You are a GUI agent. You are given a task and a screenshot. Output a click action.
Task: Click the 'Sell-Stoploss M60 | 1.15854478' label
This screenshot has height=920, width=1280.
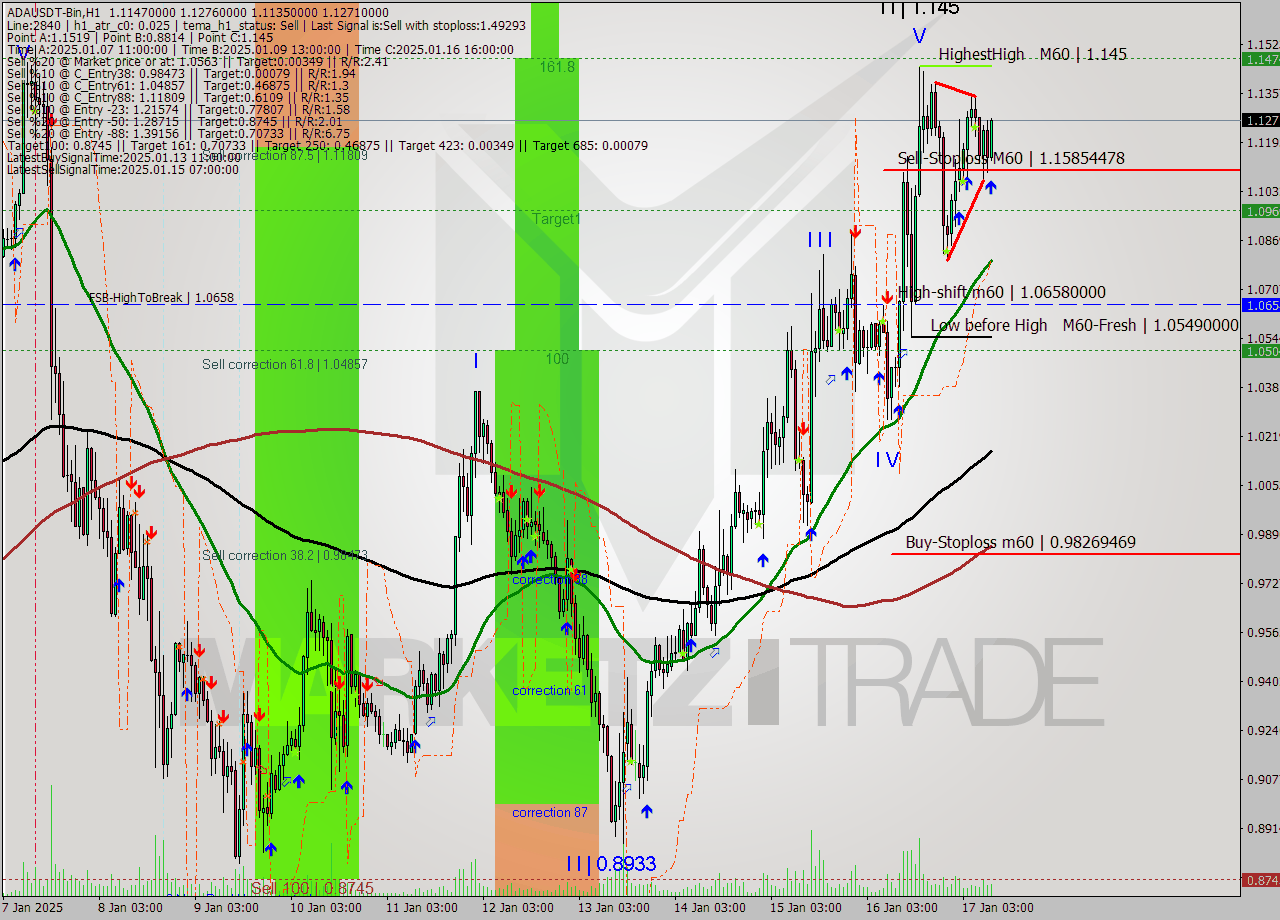1011,158
